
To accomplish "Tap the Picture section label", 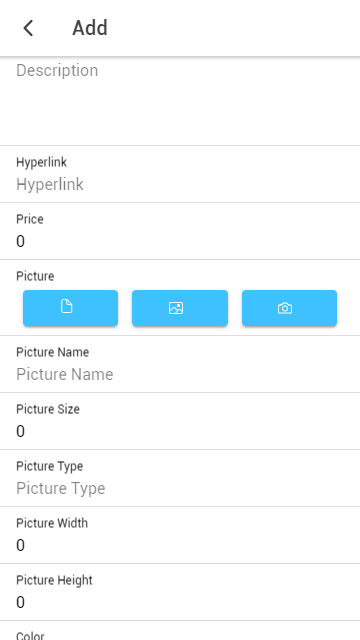I will (x=35, y=276).
